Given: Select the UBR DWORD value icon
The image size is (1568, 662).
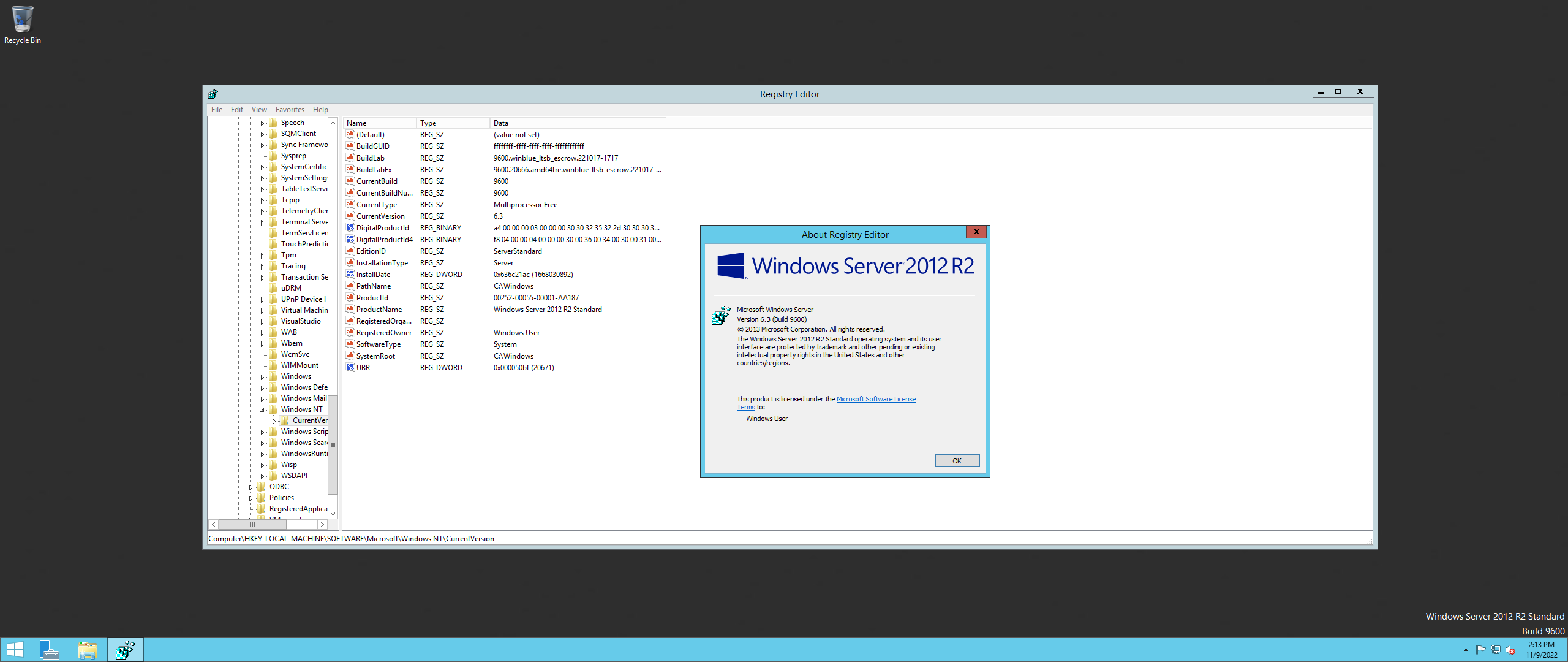Looking at the screenshot, I should [350, 367].
